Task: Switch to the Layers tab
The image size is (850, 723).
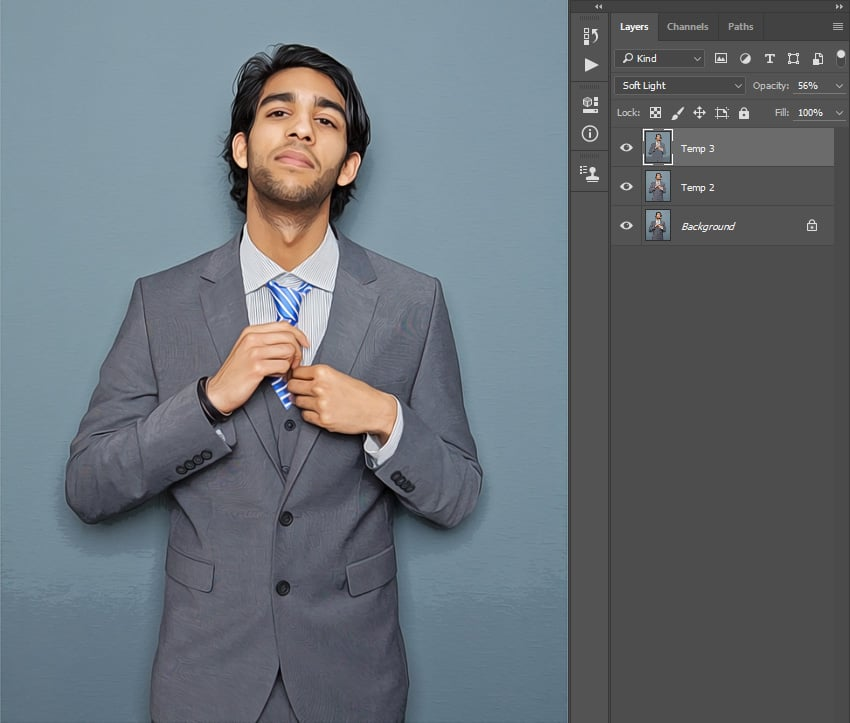Action: tap(634, 27)
